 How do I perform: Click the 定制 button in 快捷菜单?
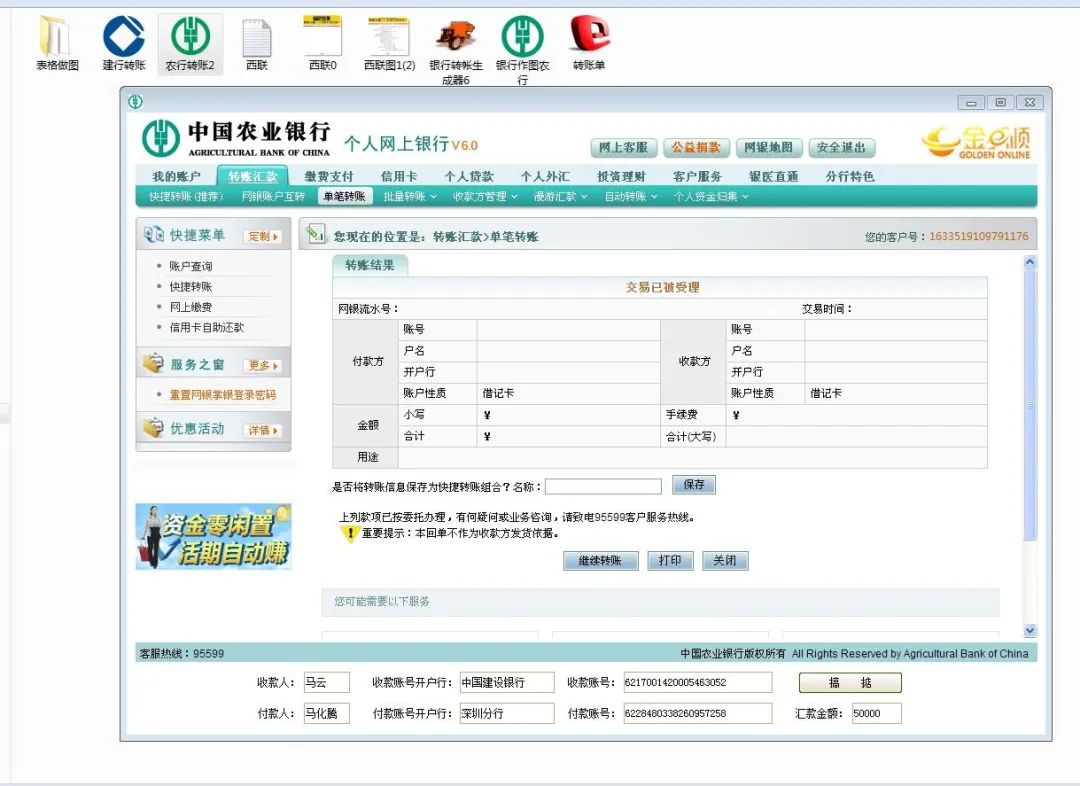262,236
